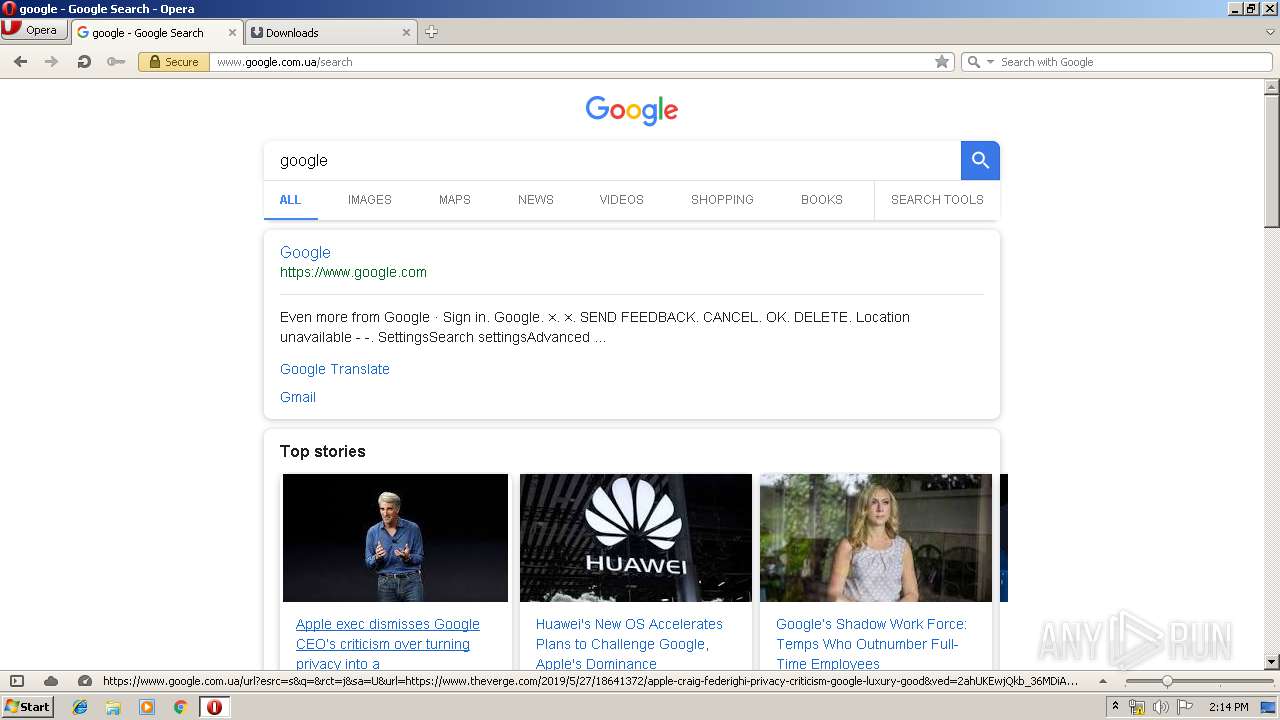
Task: Open Huawei's New OS Accelerates headline link
Action: [x=629, y=644]
